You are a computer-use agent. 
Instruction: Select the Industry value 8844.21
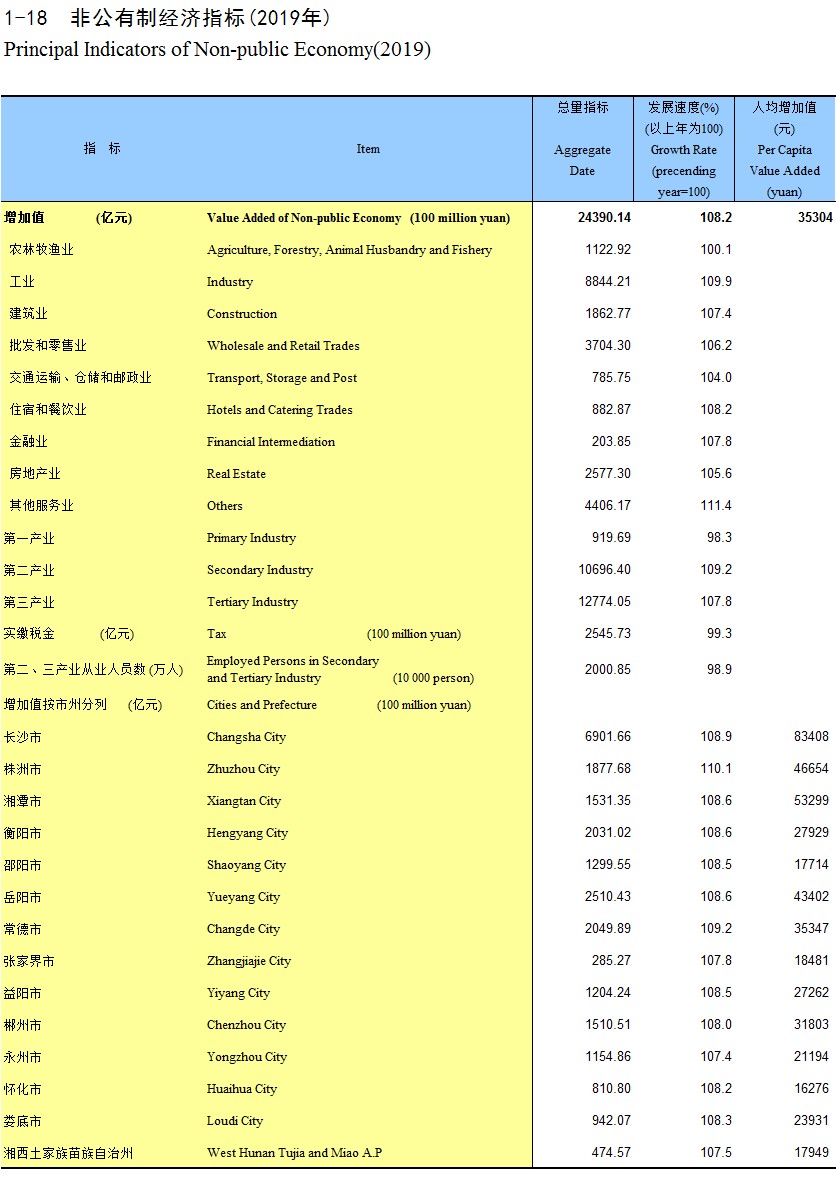[608, 282]
